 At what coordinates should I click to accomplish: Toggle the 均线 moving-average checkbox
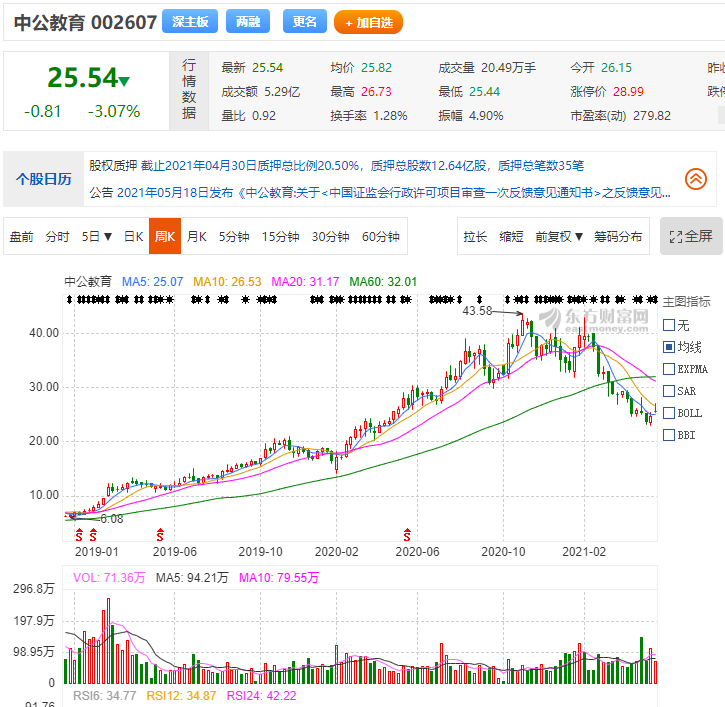669,347
